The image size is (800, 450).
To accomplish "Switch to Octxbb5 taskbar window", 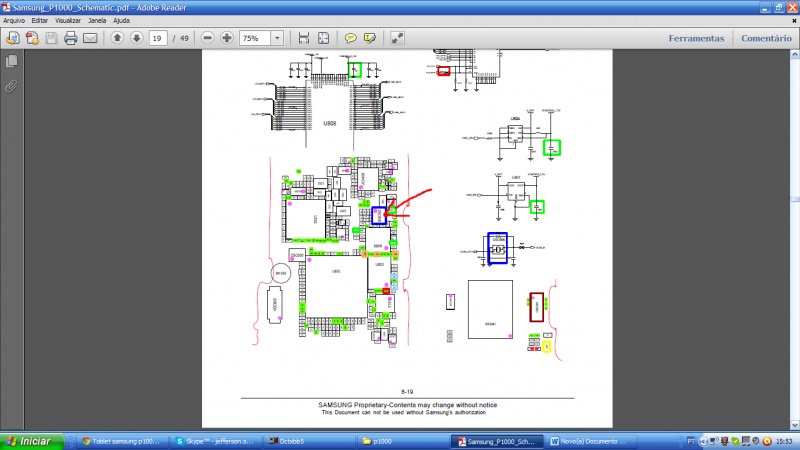I will click(x=309, y=441).
